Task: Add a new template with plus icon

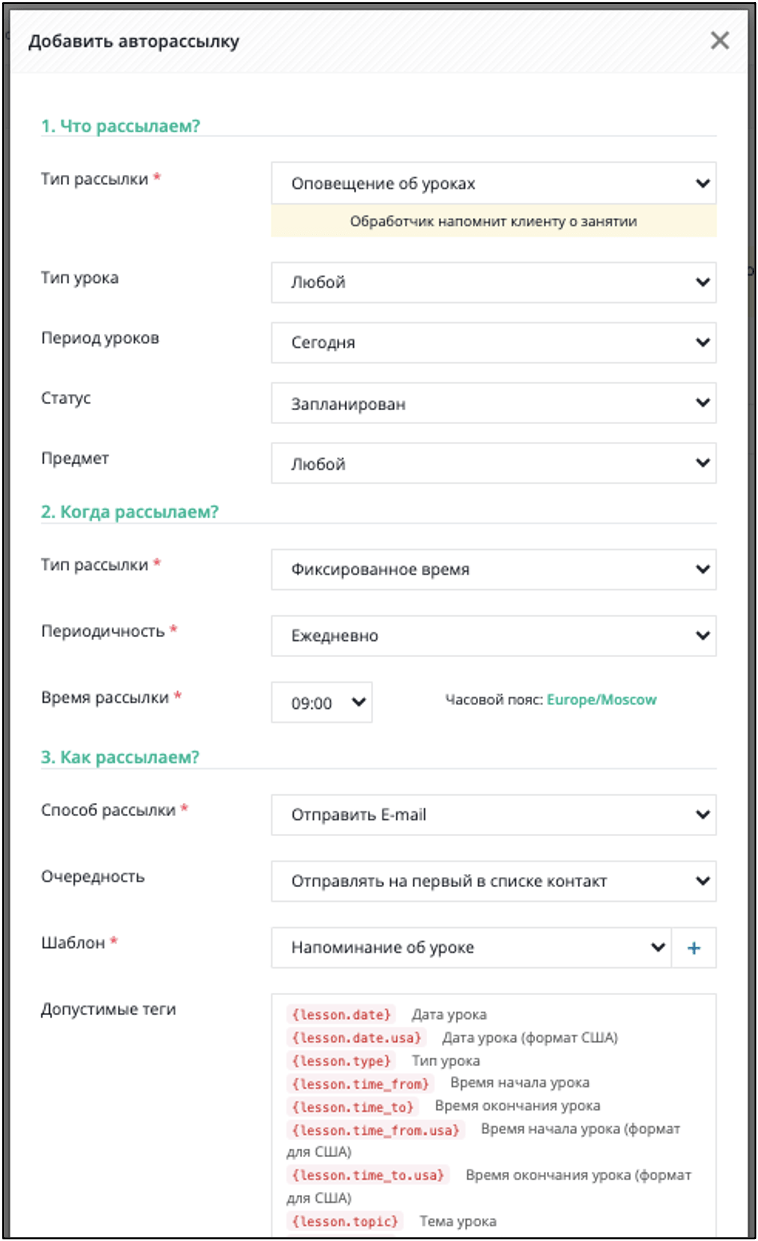Action: click(x=694, y=948)
